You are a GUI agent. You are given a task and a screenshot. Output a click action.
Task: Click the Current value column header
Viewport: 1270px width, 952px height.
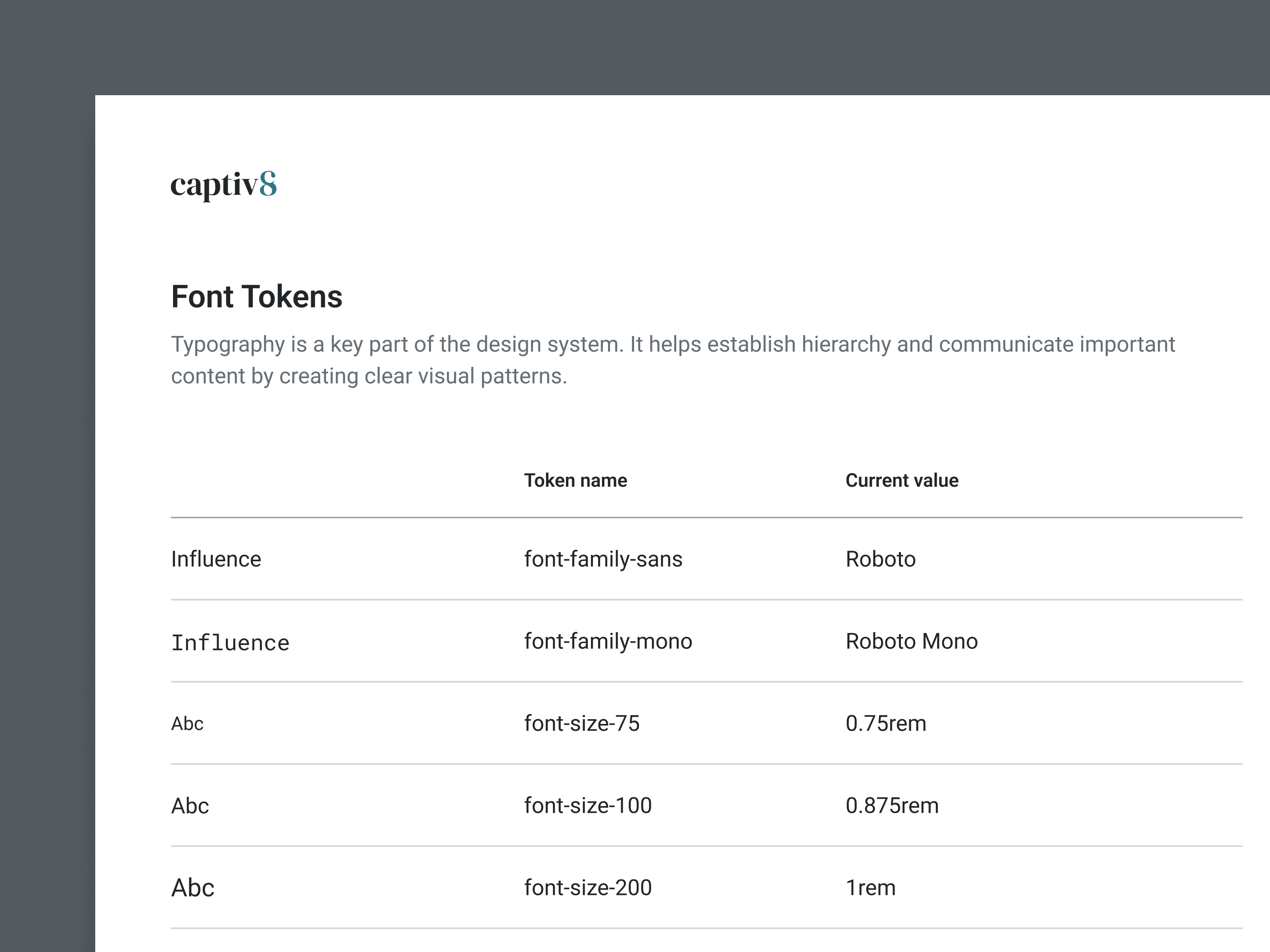tap(901, 480)
